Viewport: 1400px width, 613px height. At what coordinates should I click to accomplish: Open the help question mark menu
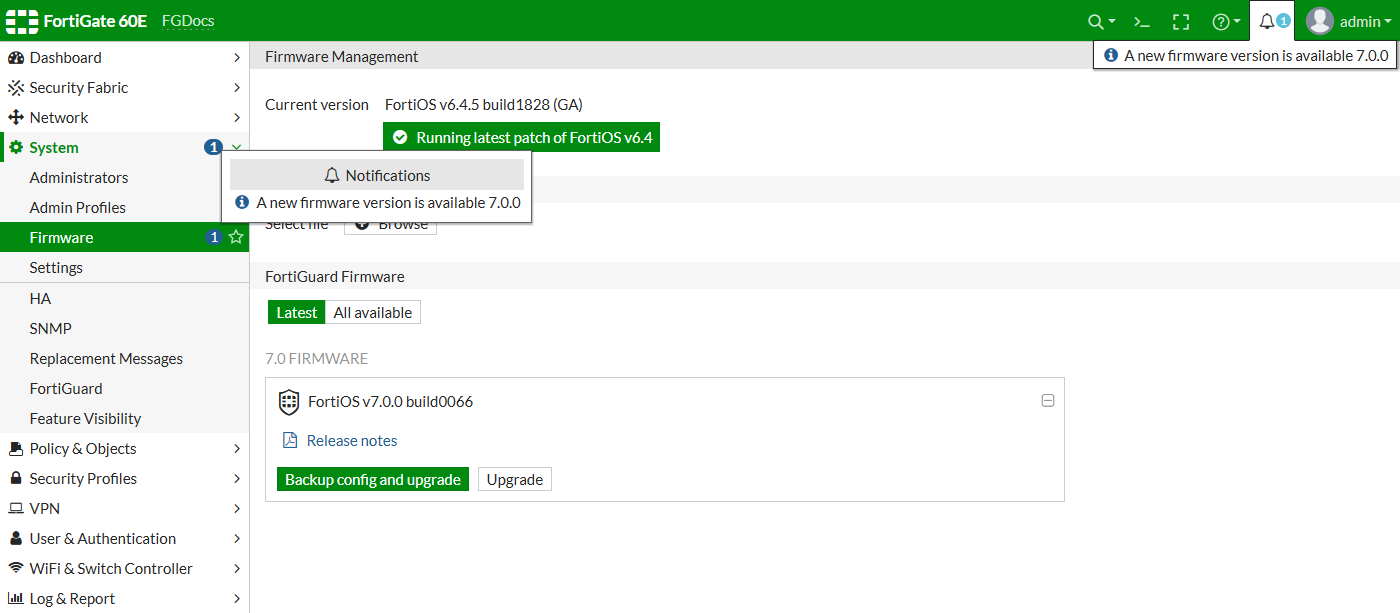[1220, 21]
